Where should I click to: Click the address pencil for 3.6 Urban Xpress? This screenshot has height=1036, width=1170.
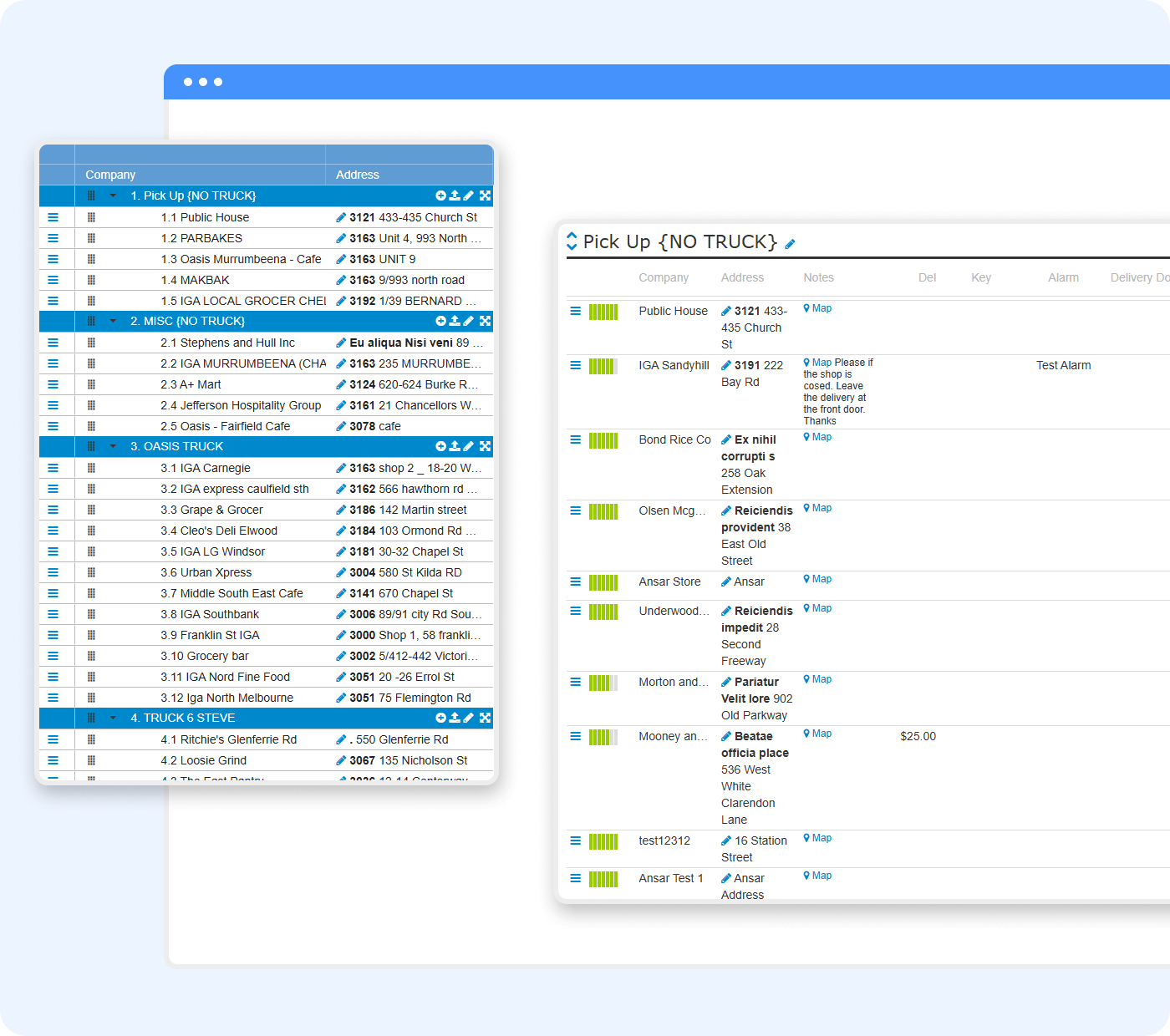341,572
